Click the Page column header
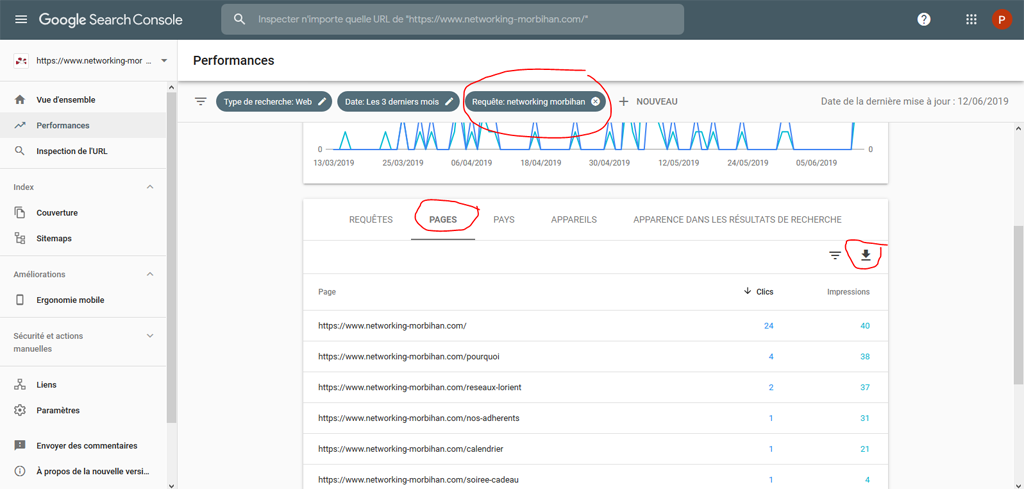Viewport: 1024px width, 489px height. coord(327,292)
